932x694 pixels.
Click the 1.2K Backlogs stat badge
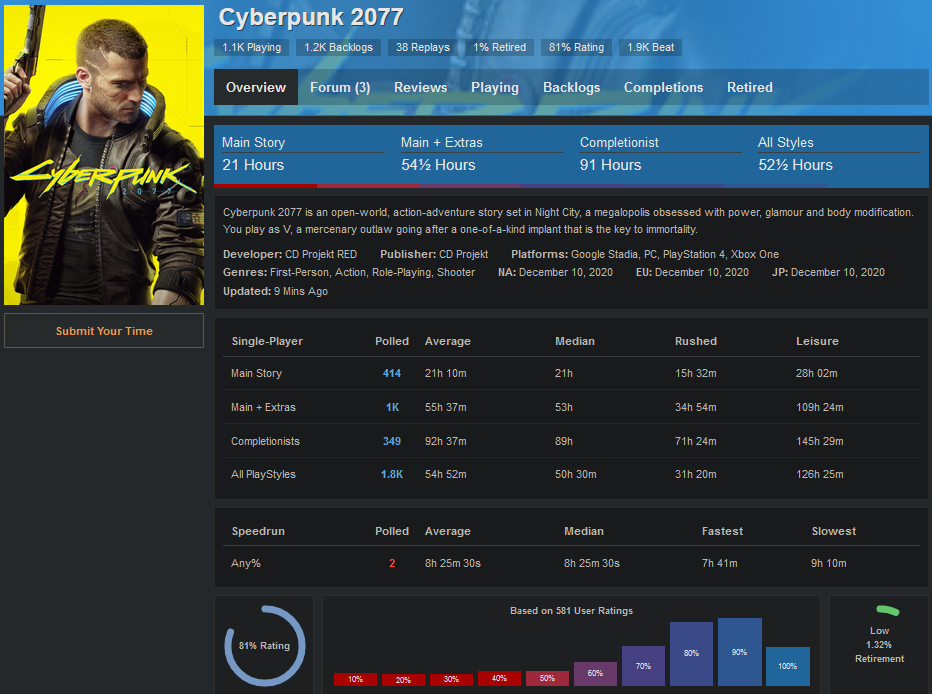338,48
